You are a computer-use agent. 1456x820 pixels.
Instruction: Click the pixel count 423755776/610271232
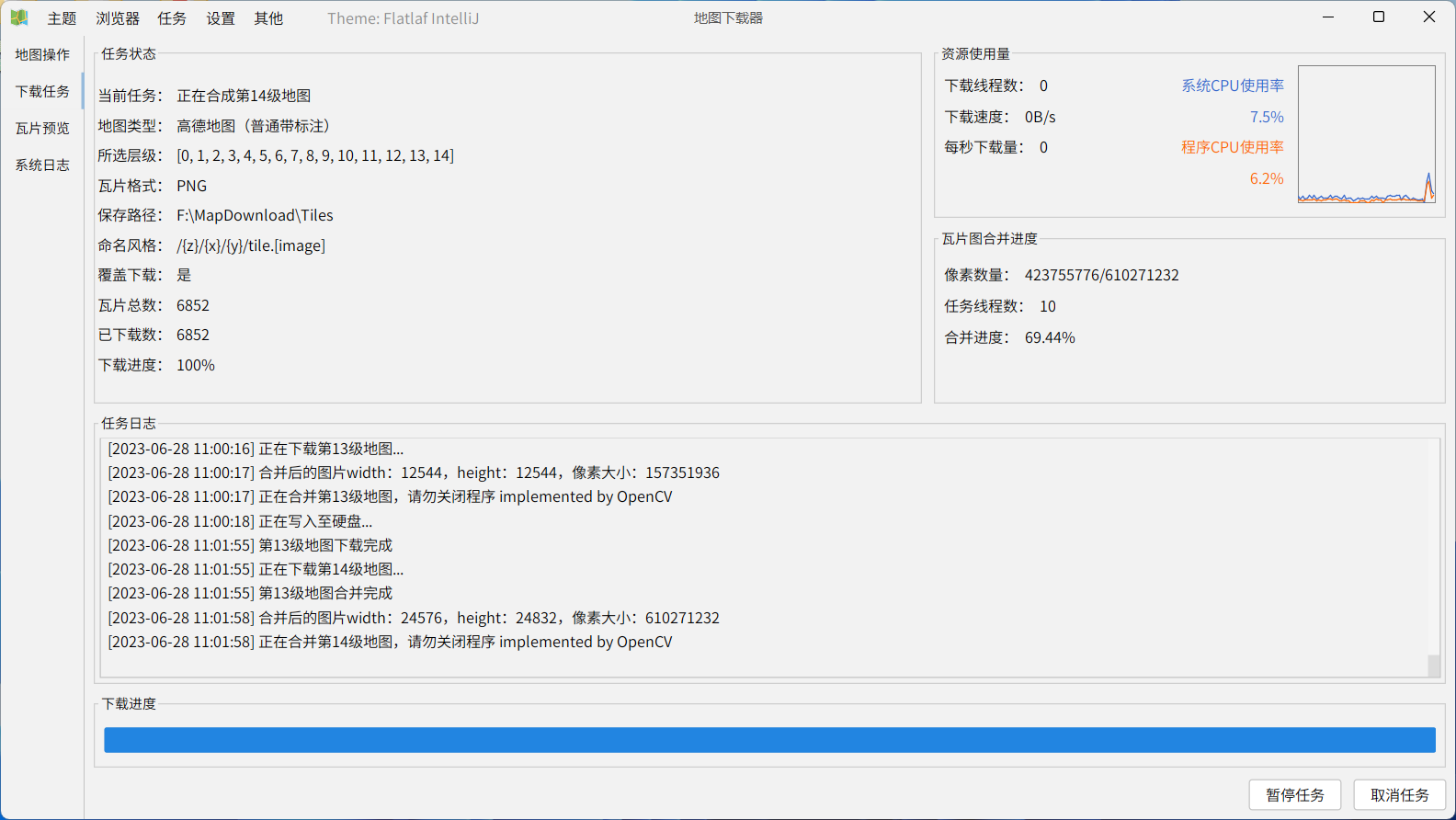[x=1102, y=275]
